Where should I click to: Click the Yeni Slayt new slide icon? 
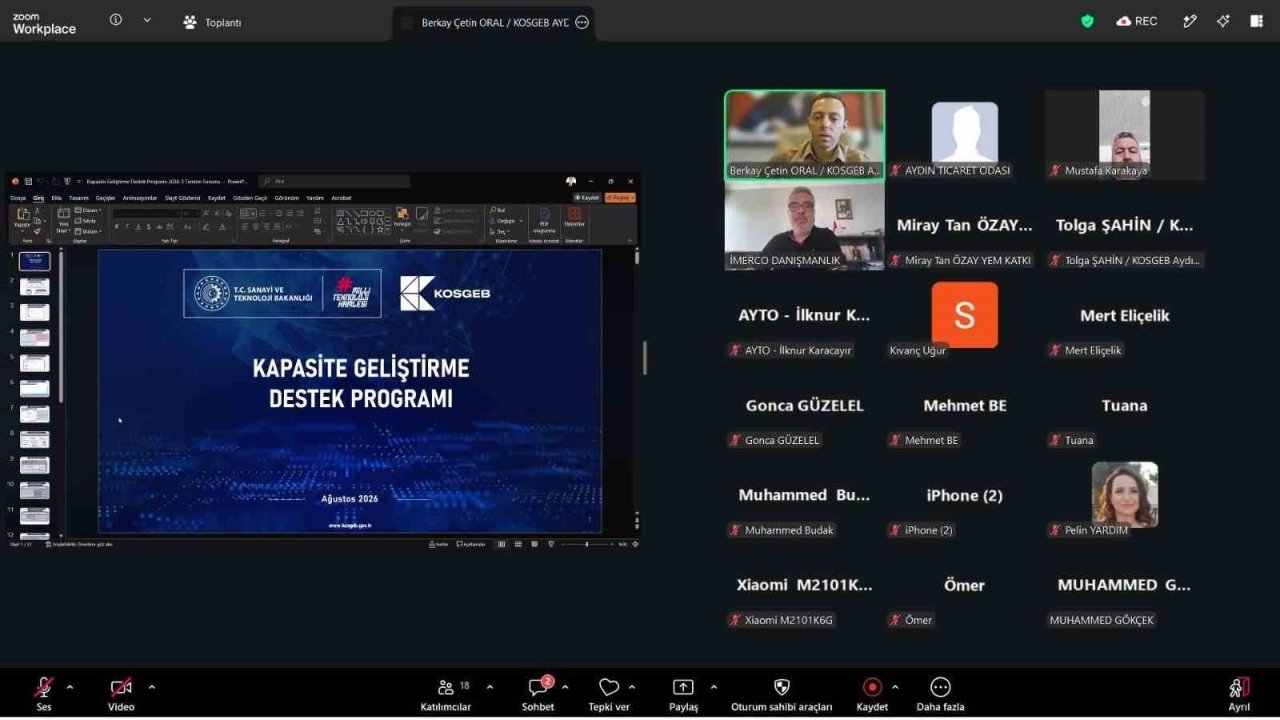pyautogui.click(x=63, y=218)
